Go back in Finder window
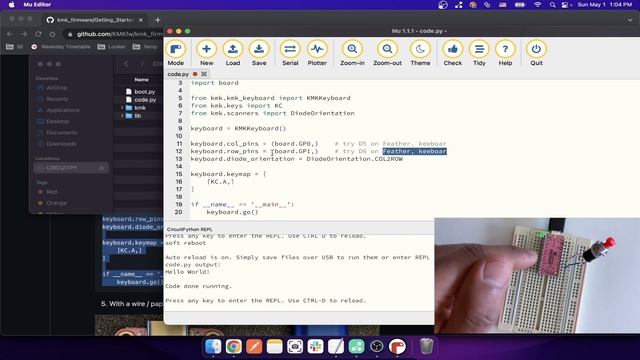640x360 pixels. (126, 64)
